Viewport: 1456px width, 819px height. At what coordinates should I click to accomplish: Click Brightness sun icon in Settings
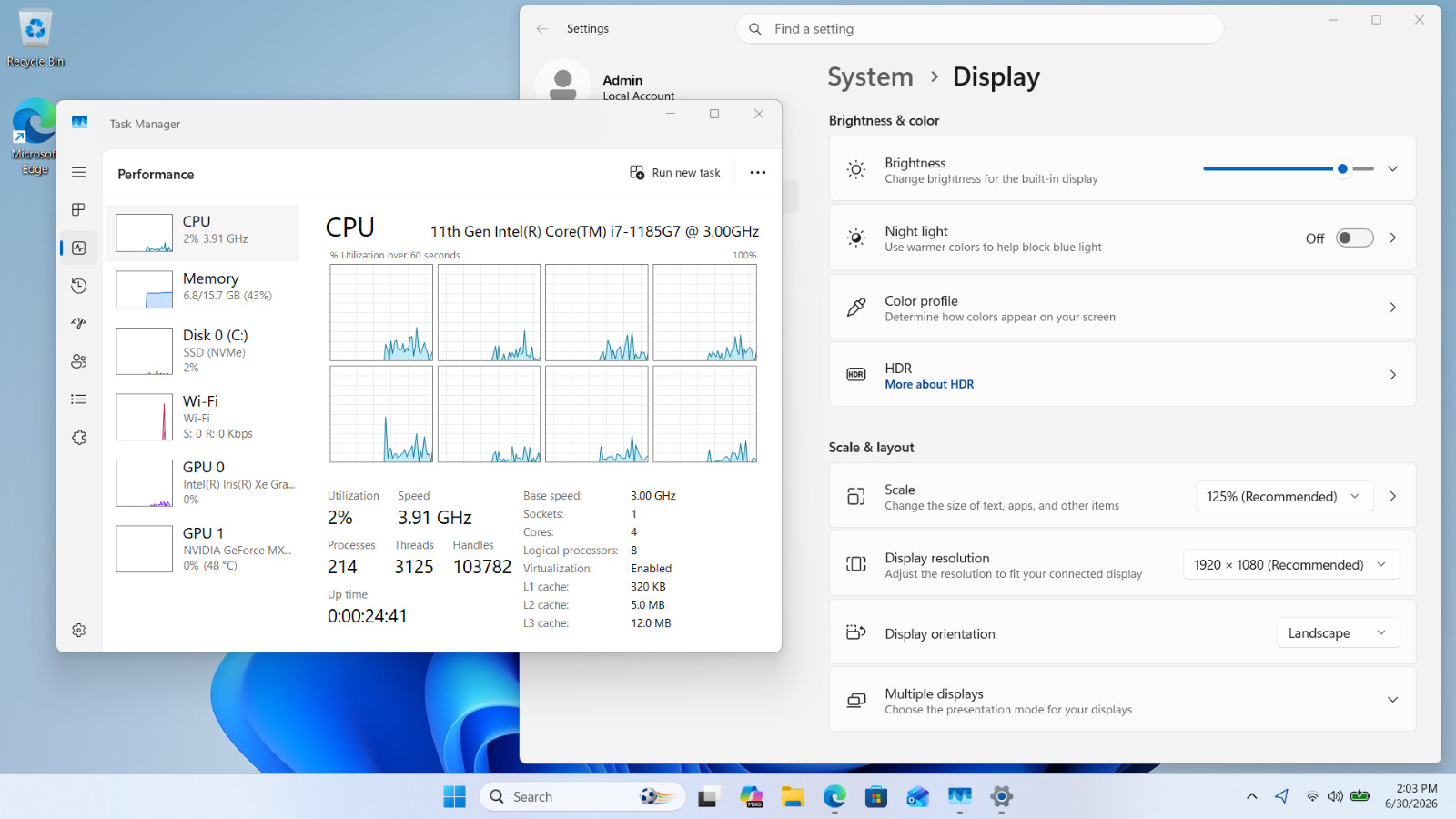pos(856,169)
